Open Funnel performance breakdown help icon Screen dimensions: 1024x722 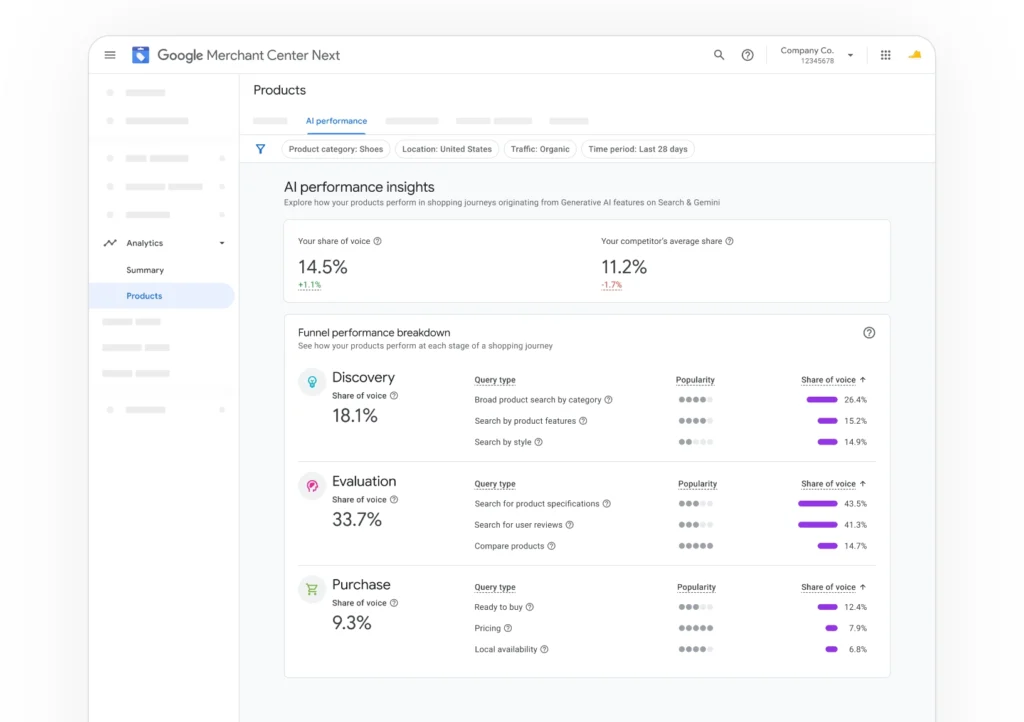pyautogui.click(x=869, y=333)
